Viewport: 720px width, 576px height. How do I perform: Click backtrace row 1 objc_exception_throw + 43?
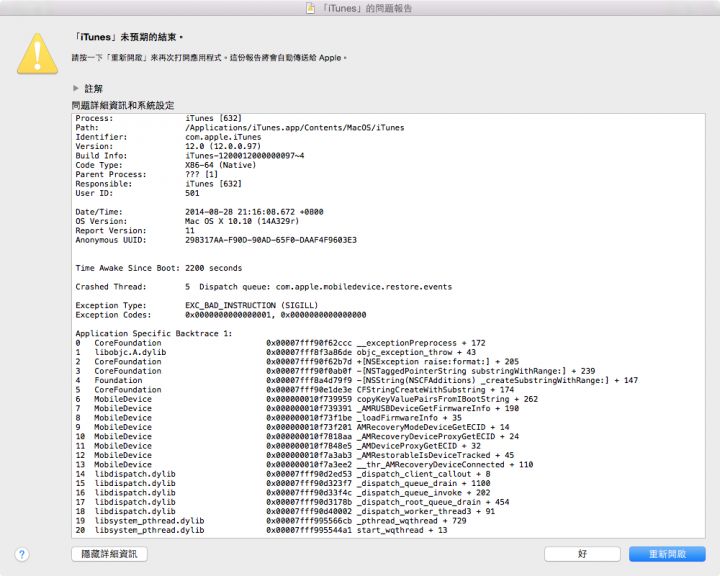(276, 352)
